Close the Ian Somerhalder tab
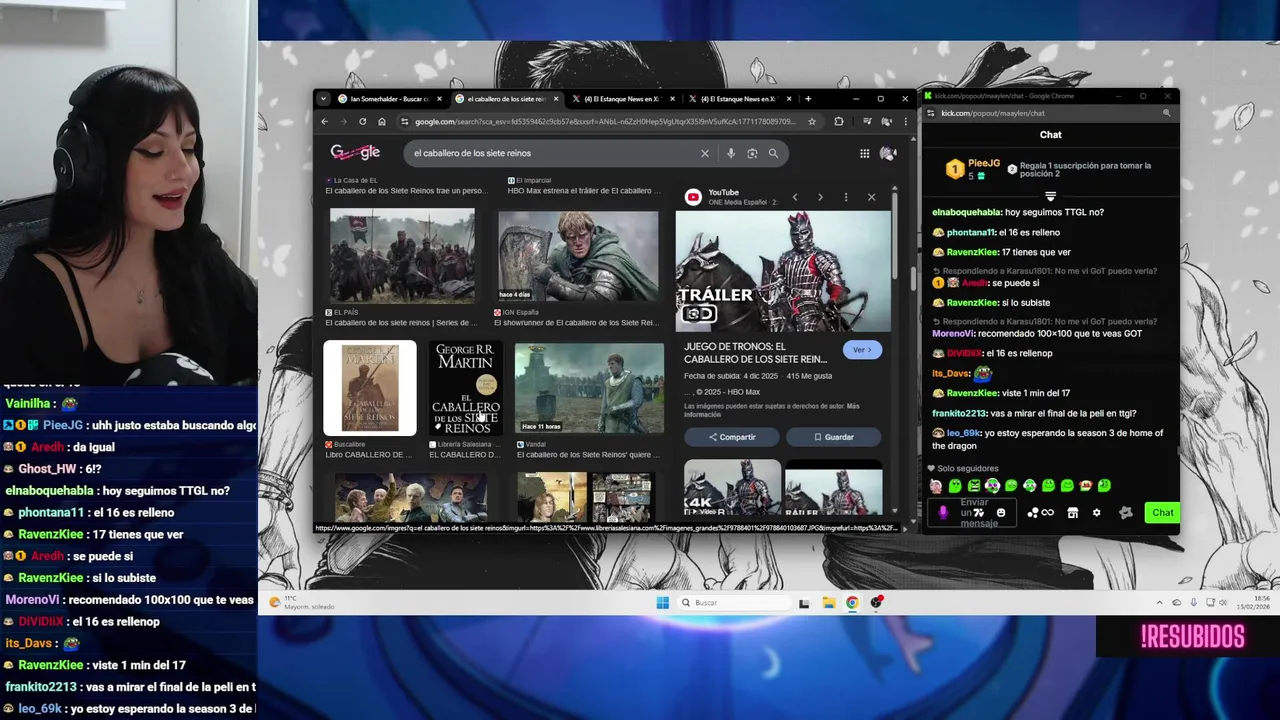This screenshot has height=720, width=1280. coord(439,99)
